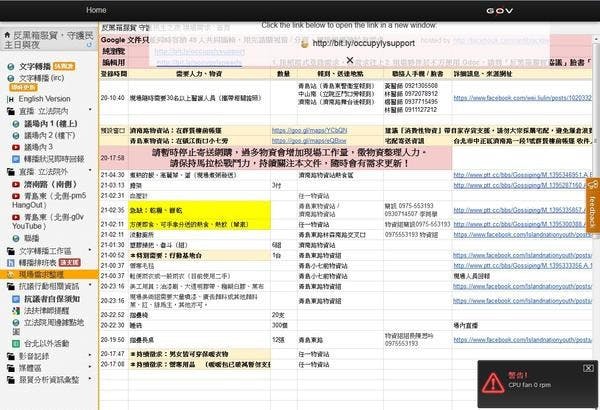This screenshot has width=600, height=410.
Task: Dismiss the CPU fan warning notification
Action: [588, 368]
